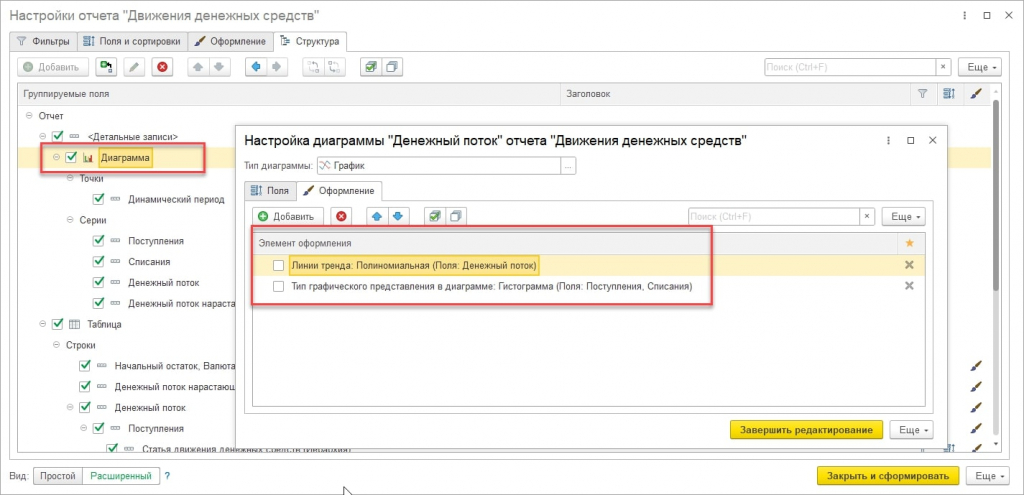Click uncheck-all icon in diagram dialog toolbar
This screenshot has width=1024, height=495.
455,216
